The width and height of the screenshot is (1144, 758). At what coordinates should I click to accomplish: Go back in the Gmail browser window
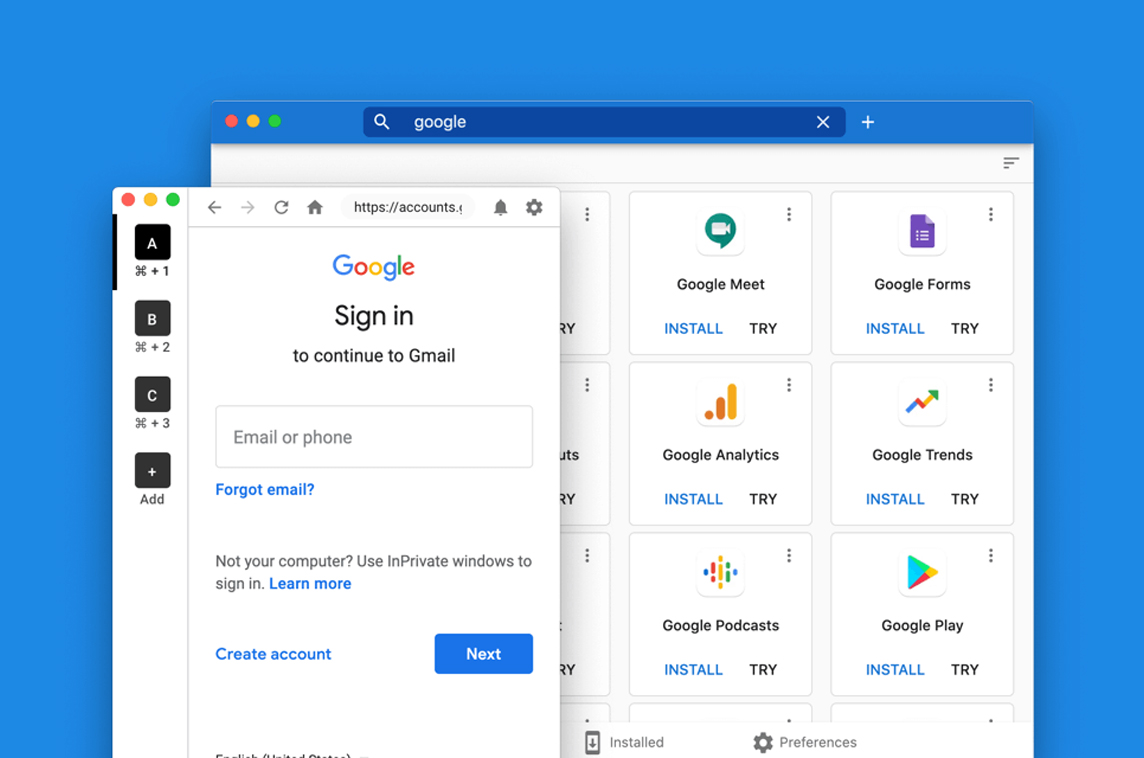(x=214, y=207)
